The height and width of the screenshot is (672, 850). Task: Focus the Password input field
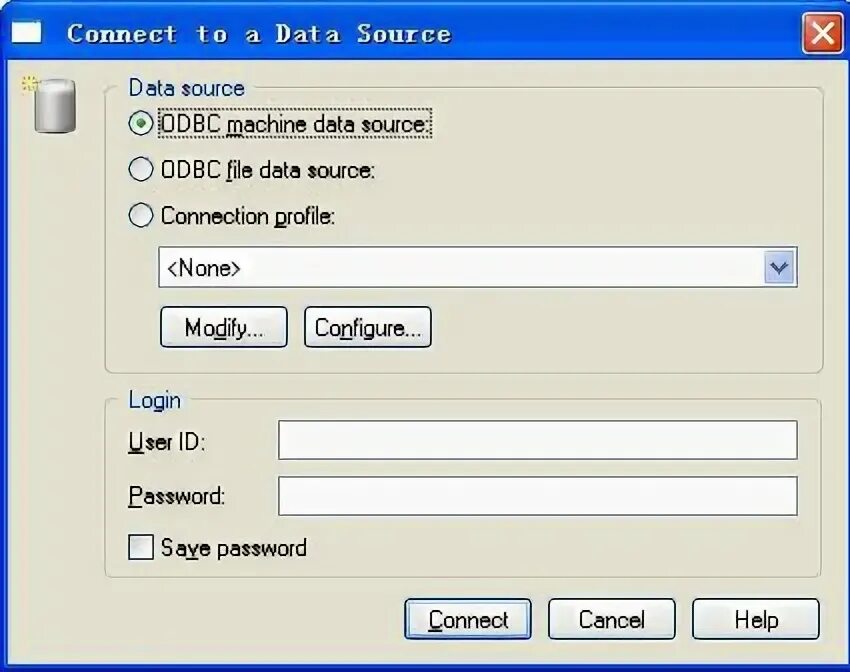538,496
